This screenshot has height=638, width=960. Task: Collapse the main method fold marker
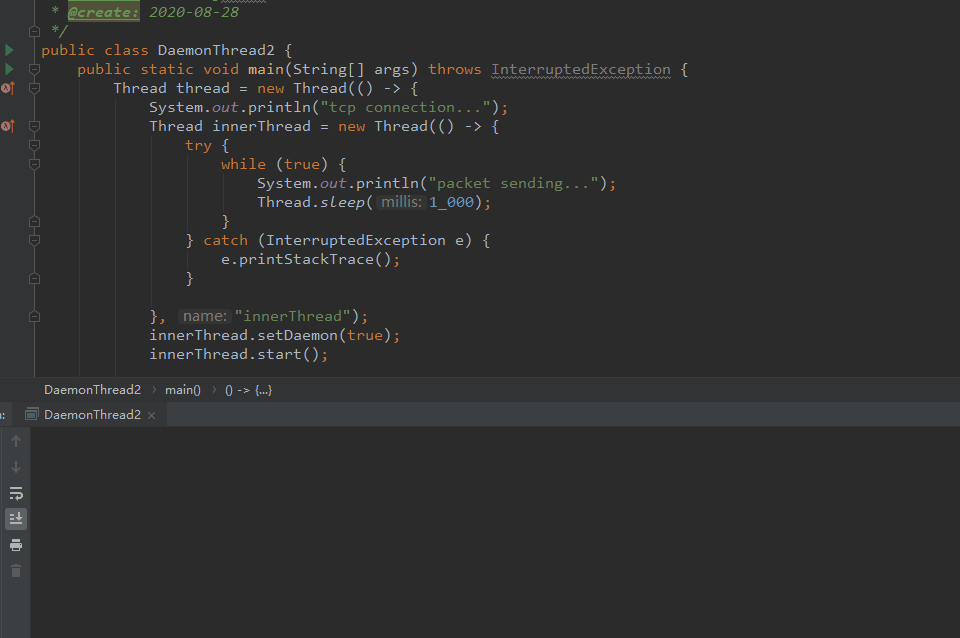(x=34, y=69)
